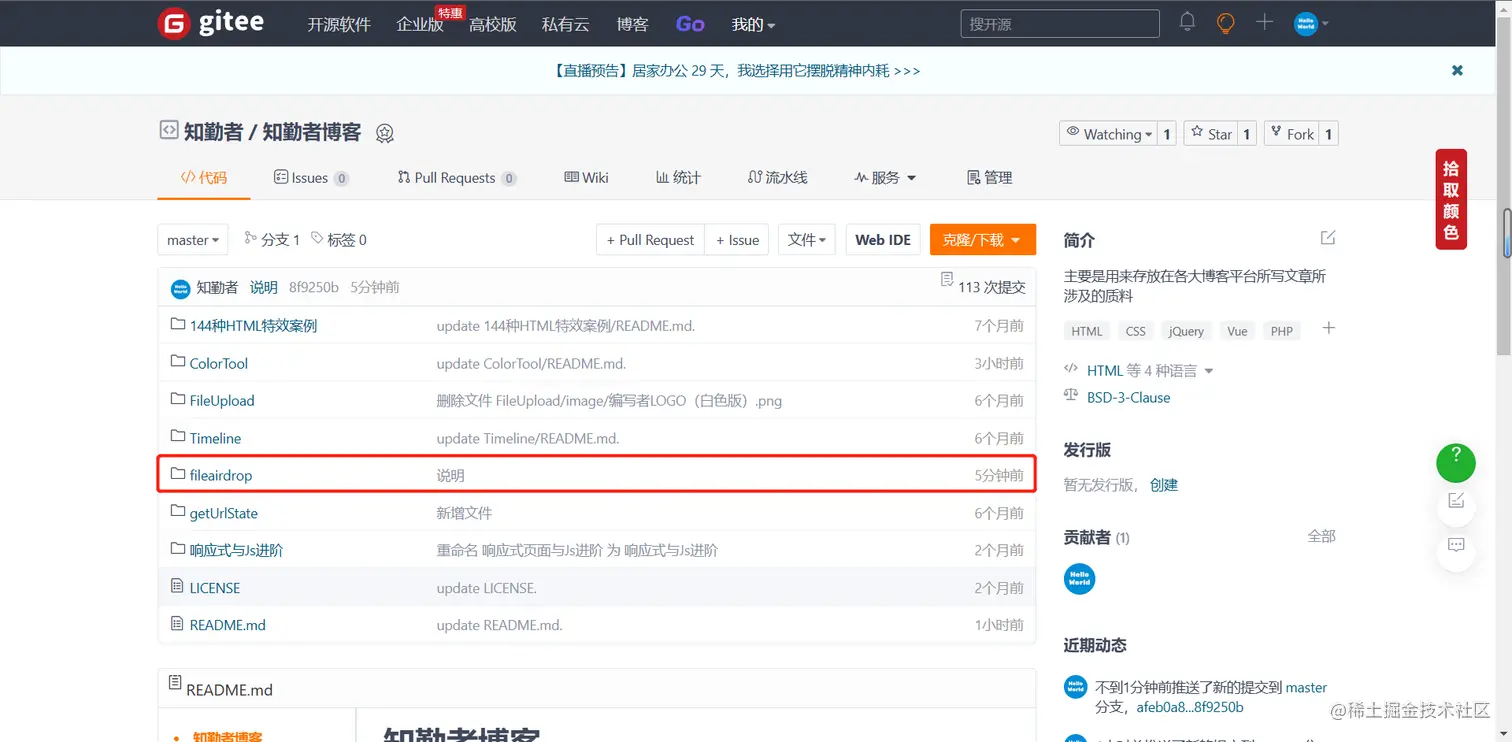This screenshot has height=742, width=1512.
Task: Open the 博客 menu in top navigation
Action: click(632, 23)
